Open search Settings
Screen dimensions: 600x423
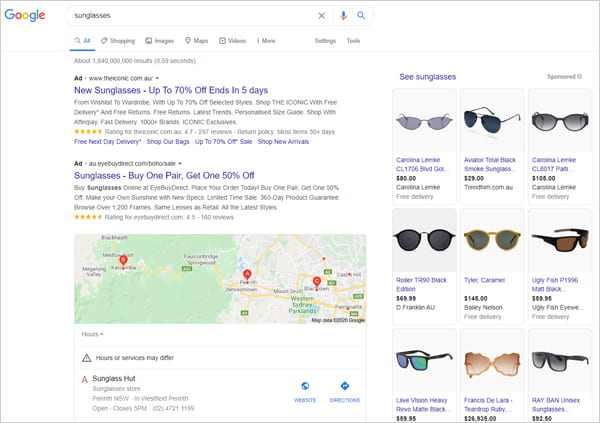[325, 41]
